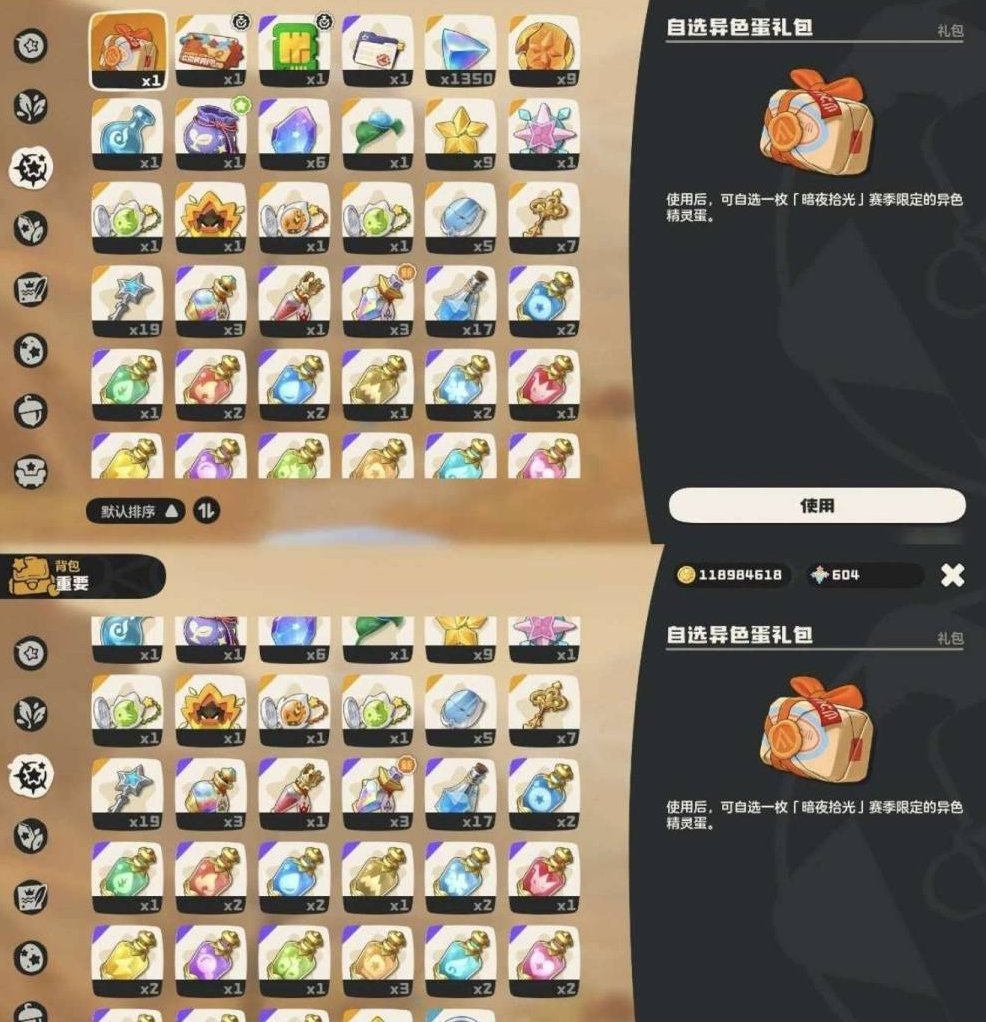The image size is (986, 1022).
Task: Toggle ascending/descending sort order button
Action: tap(206, 511)
